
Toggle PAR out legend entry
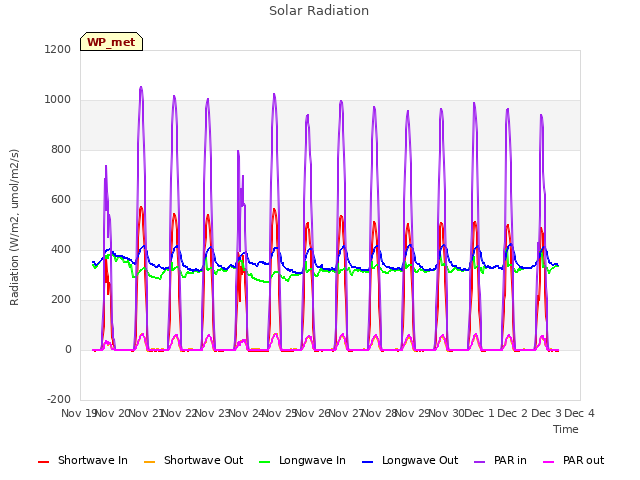[573, 460]
